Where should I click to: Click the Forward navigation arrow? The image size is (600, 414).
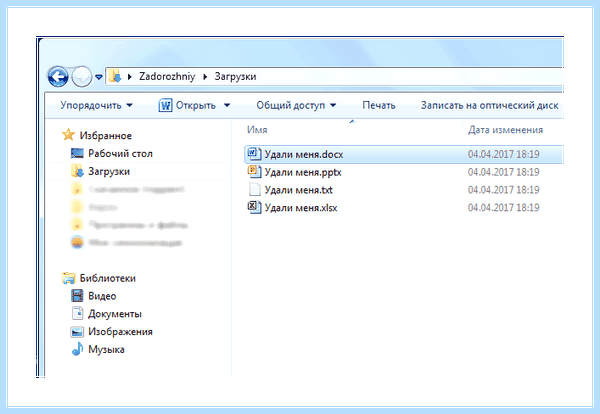[x=82, y=77]
